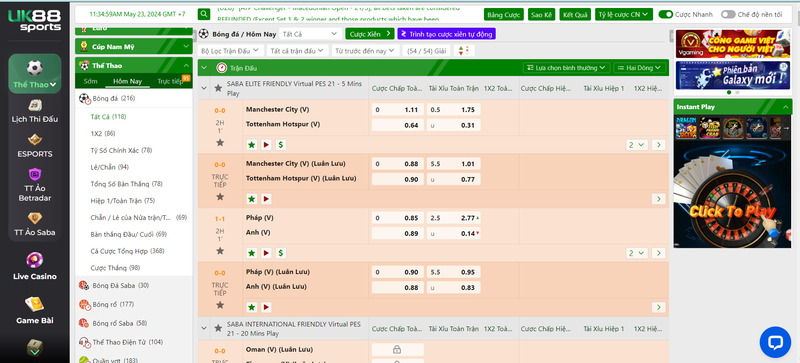Toggle the Chế độ nền tối switch
The image size is (800, 363).
[x=728, y=14]
